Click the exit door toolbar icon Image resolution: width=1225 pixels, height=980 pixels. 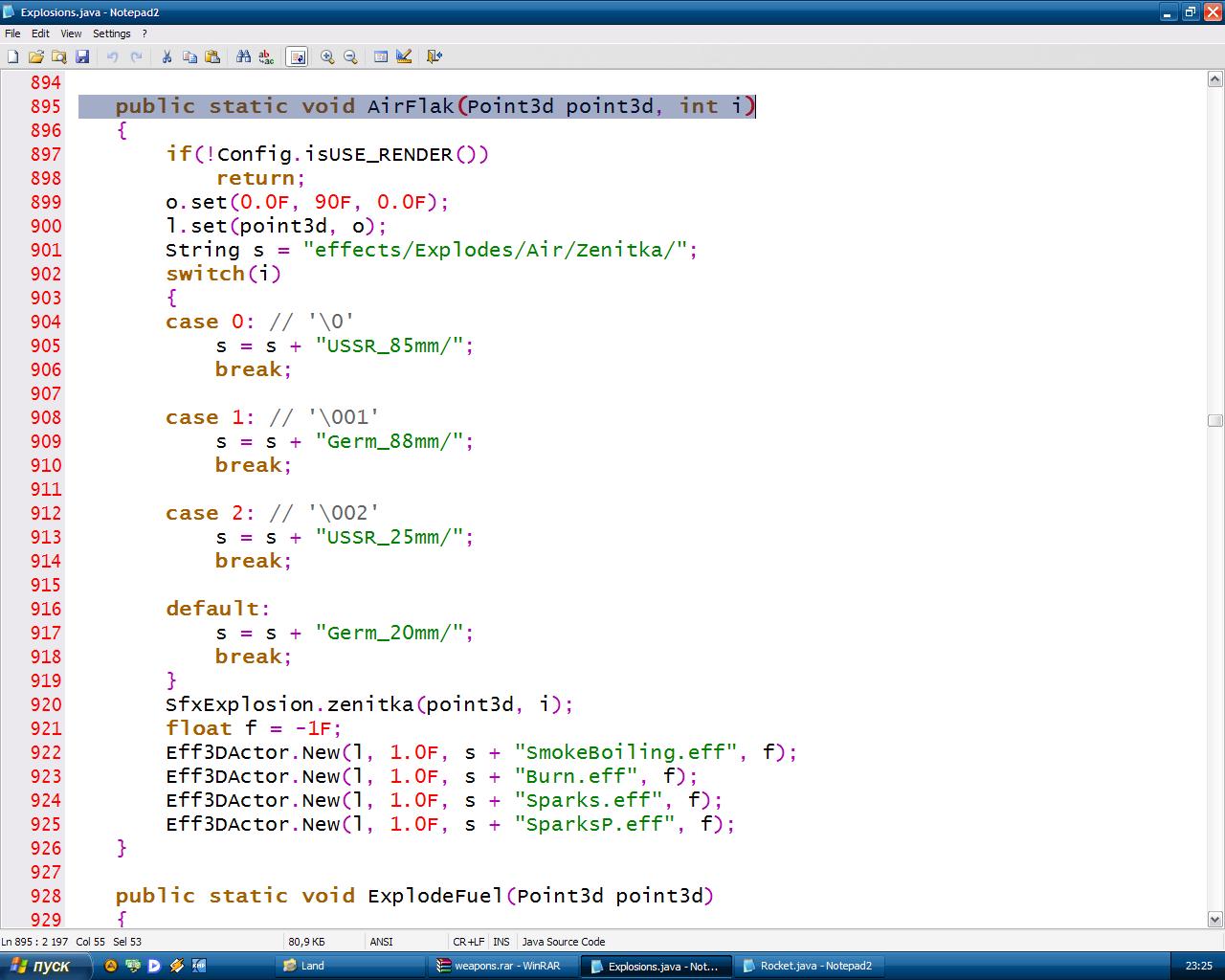pyautogui.click(x=434, y=56)
